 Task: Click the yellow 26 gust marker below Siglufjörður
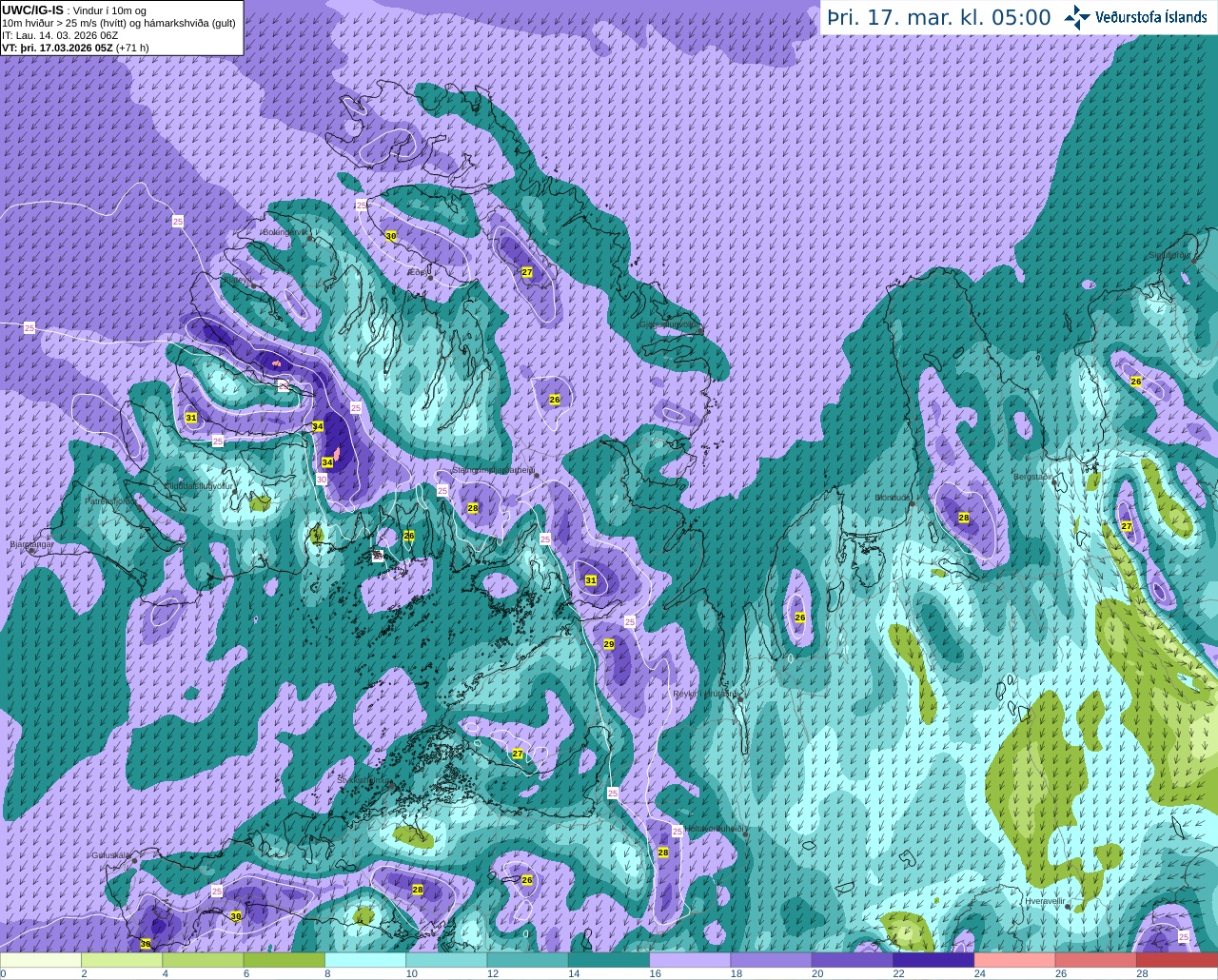click(1135, 382)
